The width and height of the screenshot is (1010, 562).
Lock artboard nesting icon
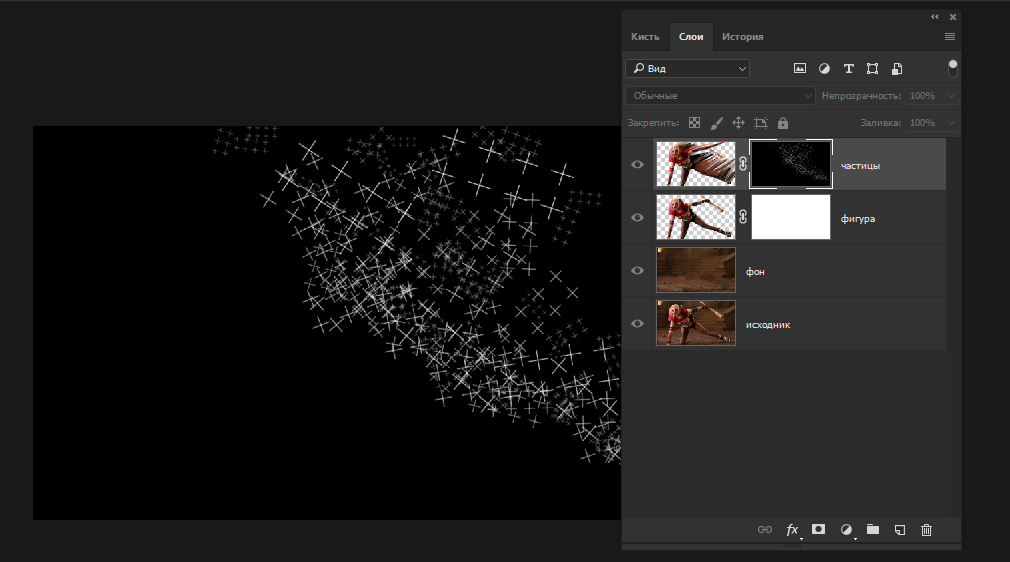pyautogui.click(x=761, y=122)
